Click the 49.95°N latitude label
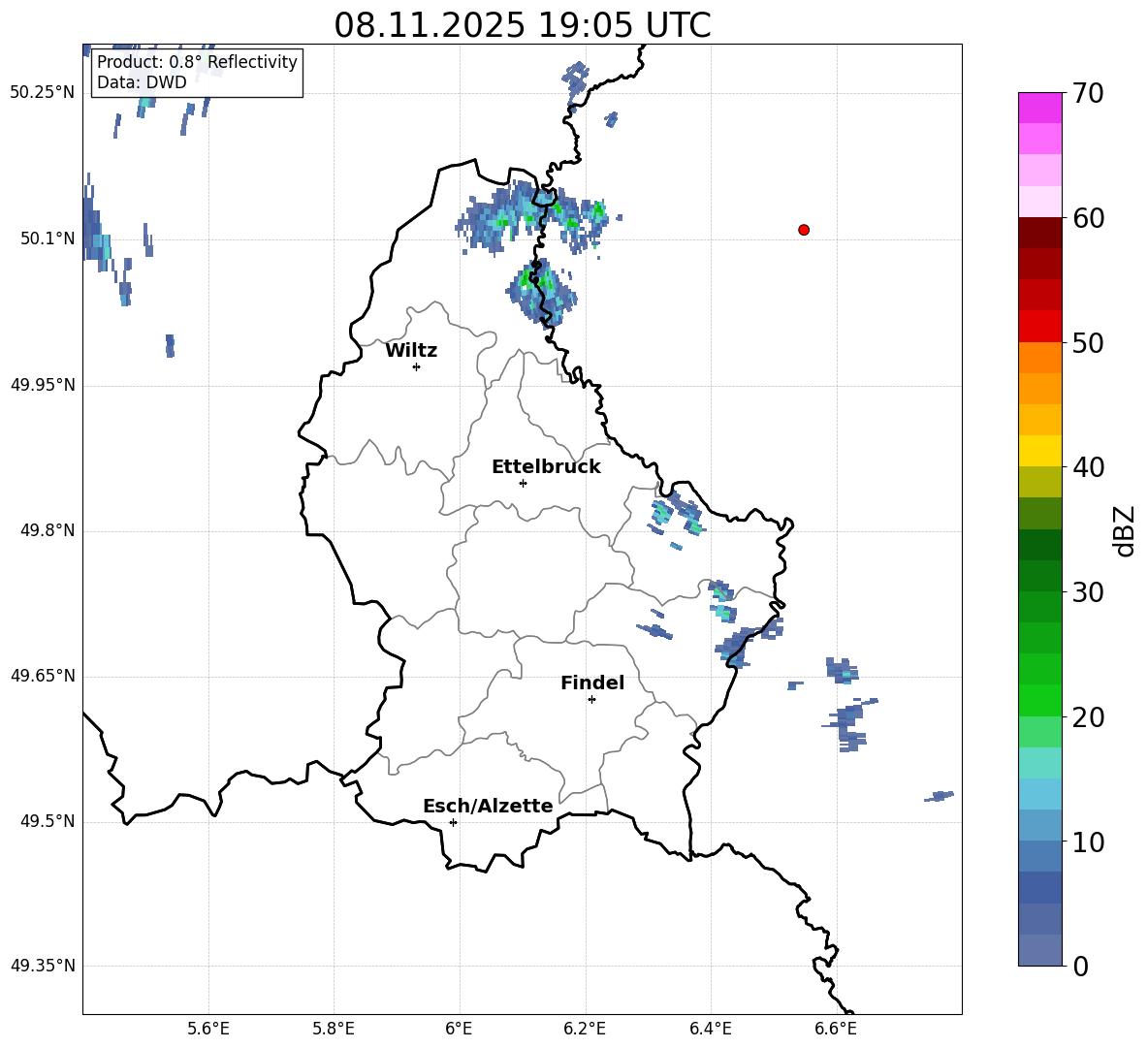The image size is (1148, 1048). tap(43, 385)
